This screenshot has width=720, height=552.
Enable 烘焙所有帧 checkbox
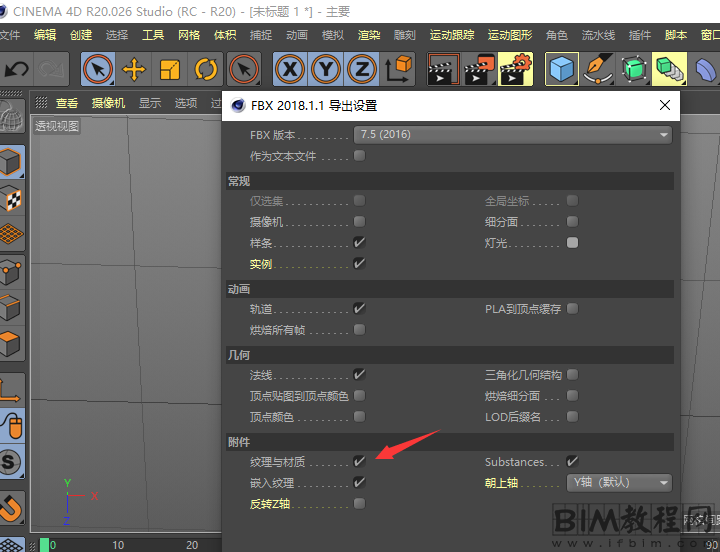360,330
